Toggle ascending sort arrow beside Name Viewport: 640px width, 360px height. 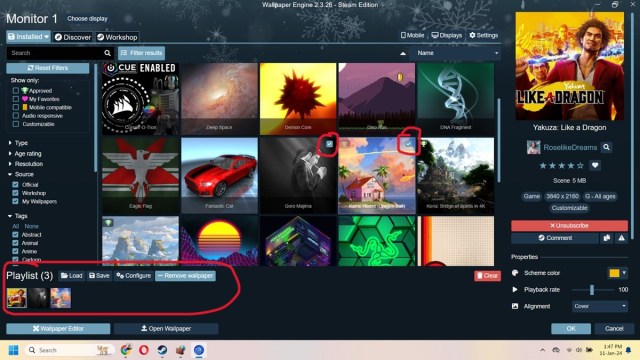click(403, 53)
